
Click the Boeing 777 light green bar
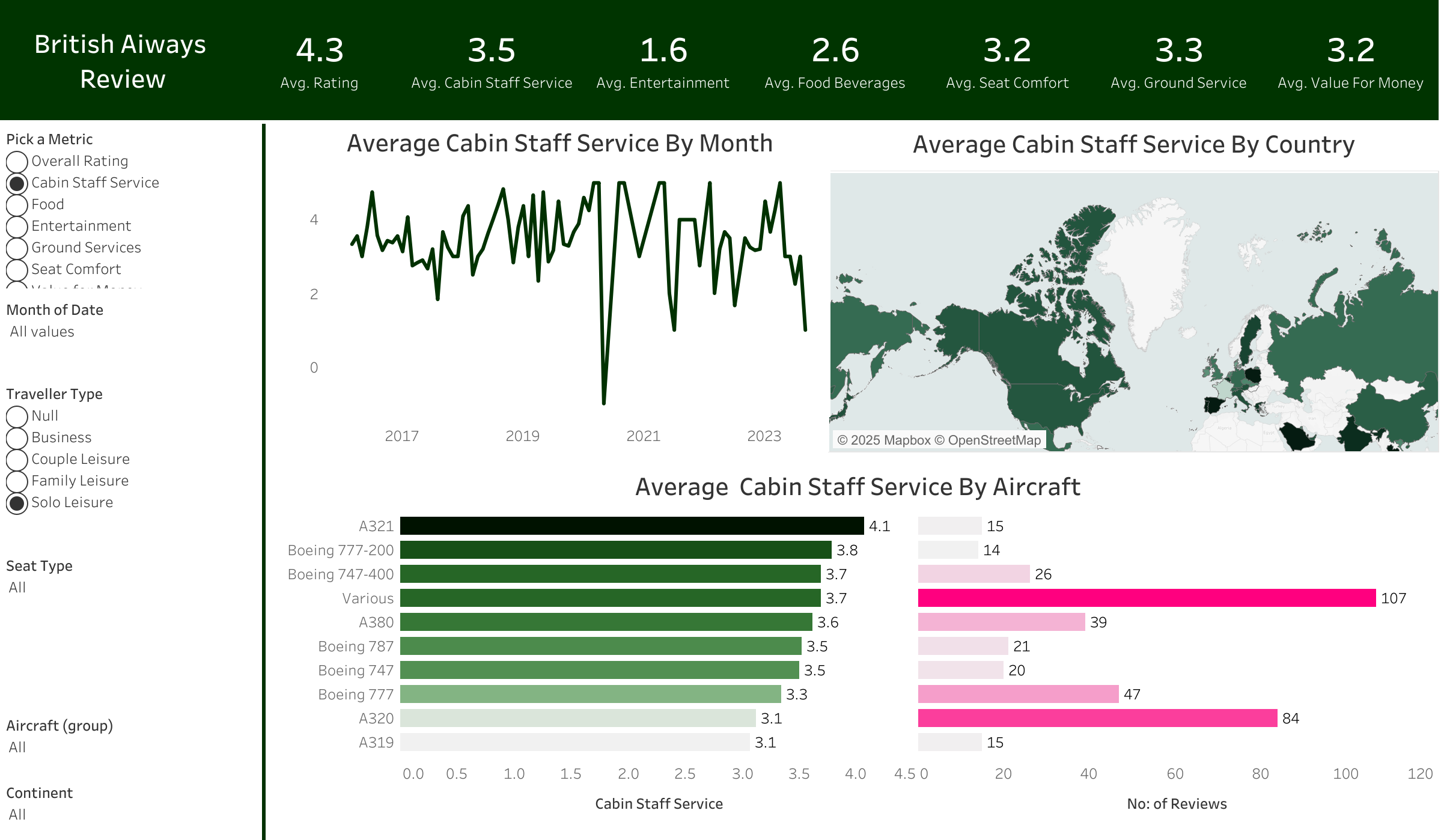[x=590, y=694]
